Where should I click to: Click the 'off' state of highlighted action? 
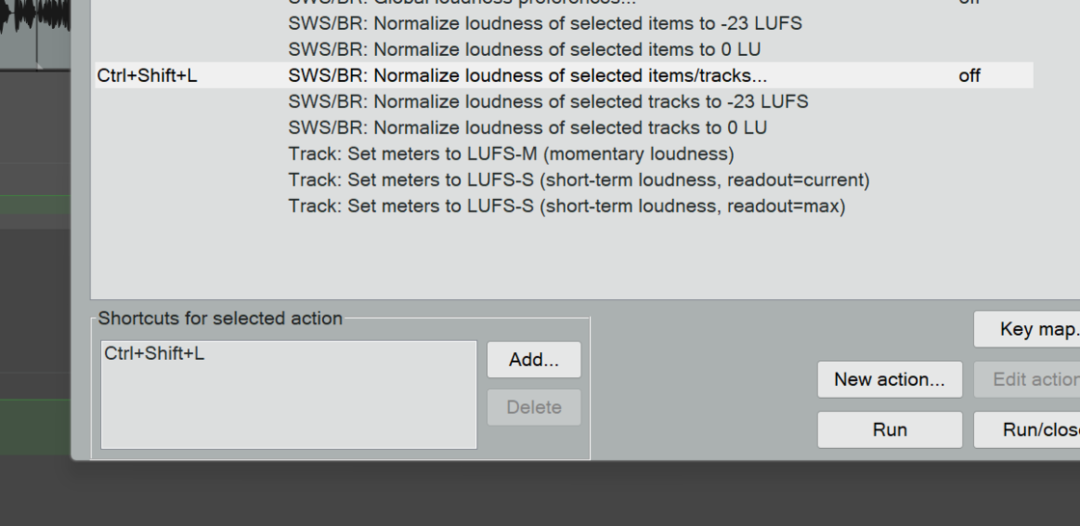click(x=969, y=75)
